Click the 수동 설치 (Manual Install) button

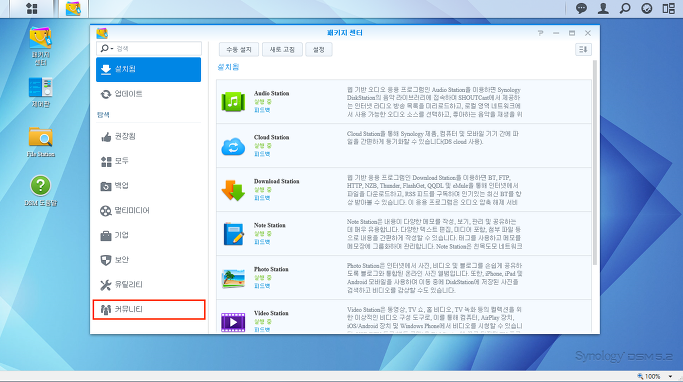coord(239,50)
